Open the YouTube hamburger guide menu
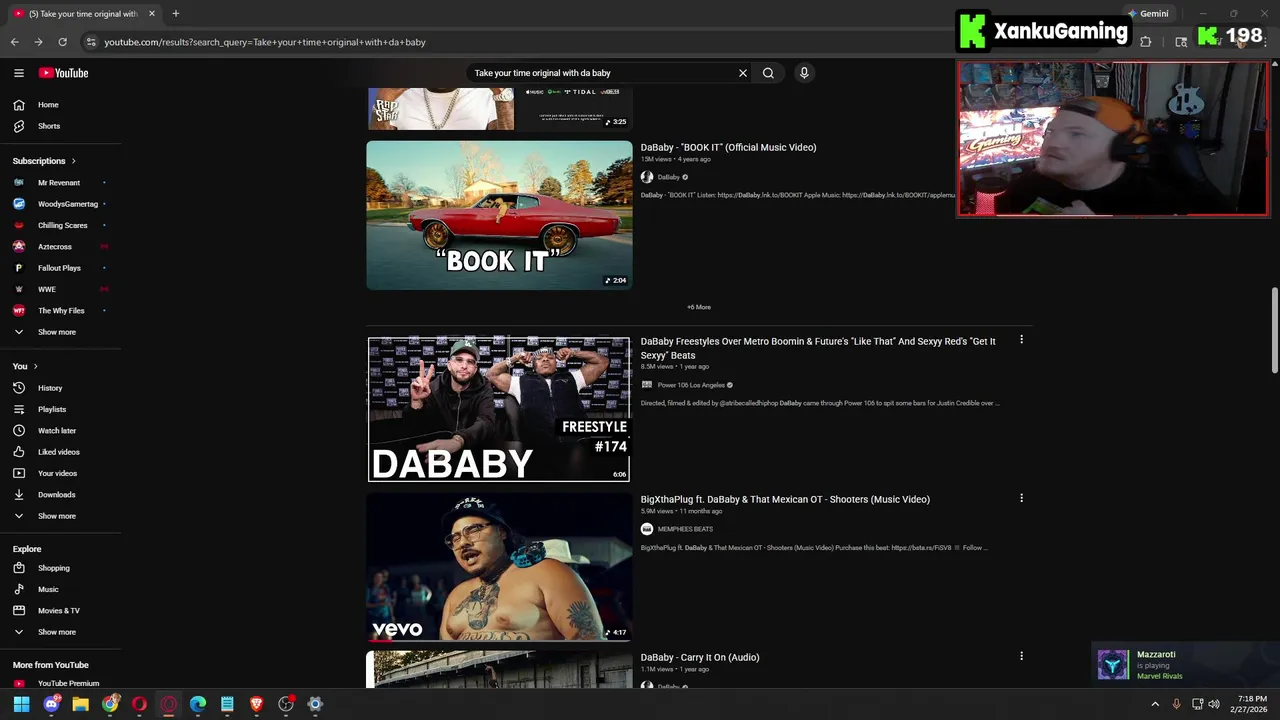The height and width of the screenshot is (720, 1280). pyautogui.click(x=19, y=73)
